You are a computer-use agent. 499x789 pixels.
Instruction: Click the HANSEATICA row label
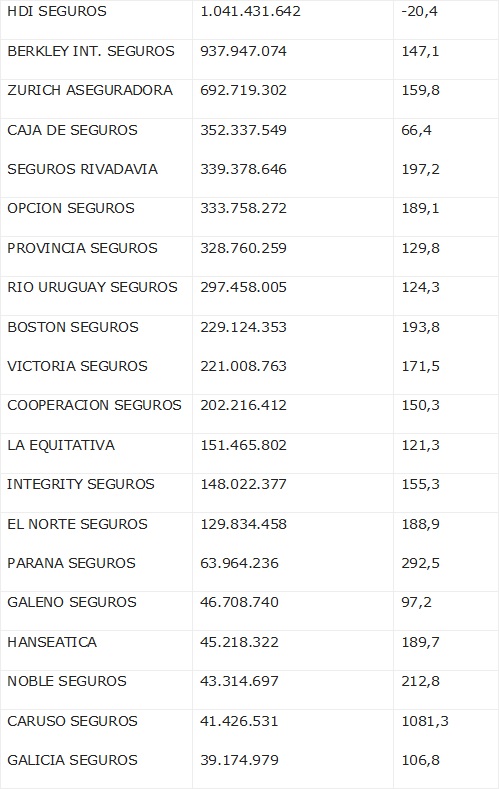[52, 643]
